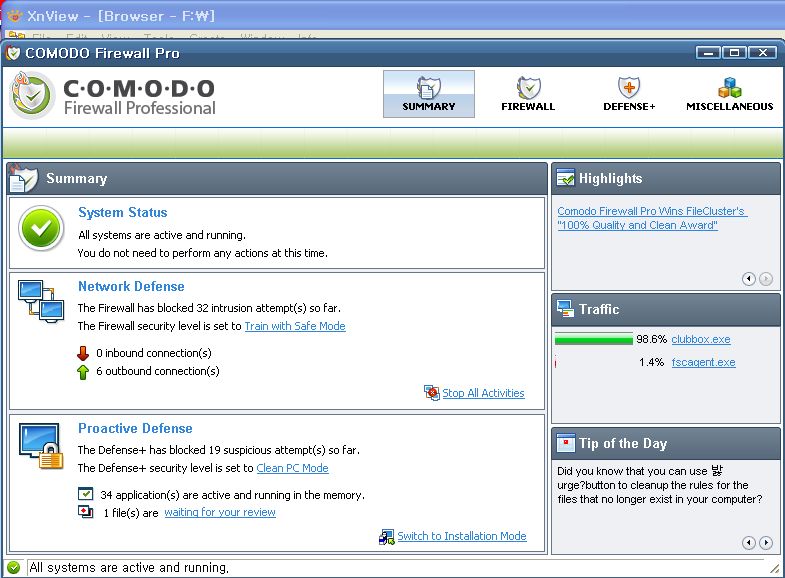
Task: Click the window resize grip in status bar
Action: click(x=775, y=568)
